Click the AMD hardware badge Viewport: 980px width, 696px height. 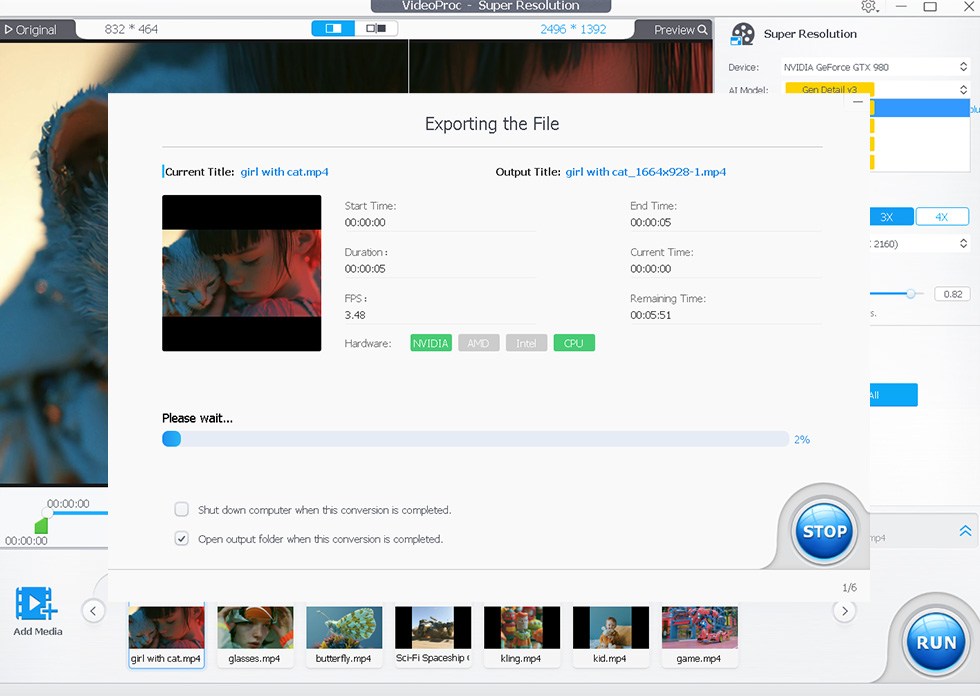478,343
